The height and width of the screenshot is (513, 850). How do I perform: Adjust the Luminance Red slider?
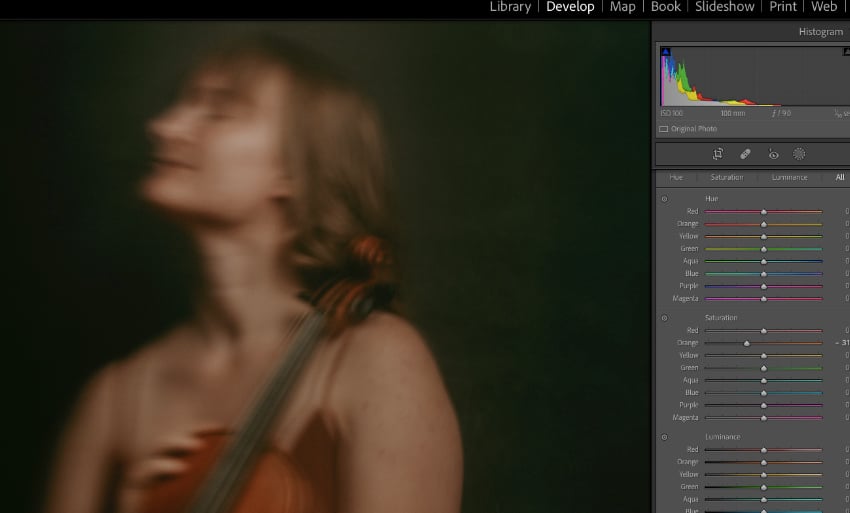pyautogui.click(x=763, y=450)
